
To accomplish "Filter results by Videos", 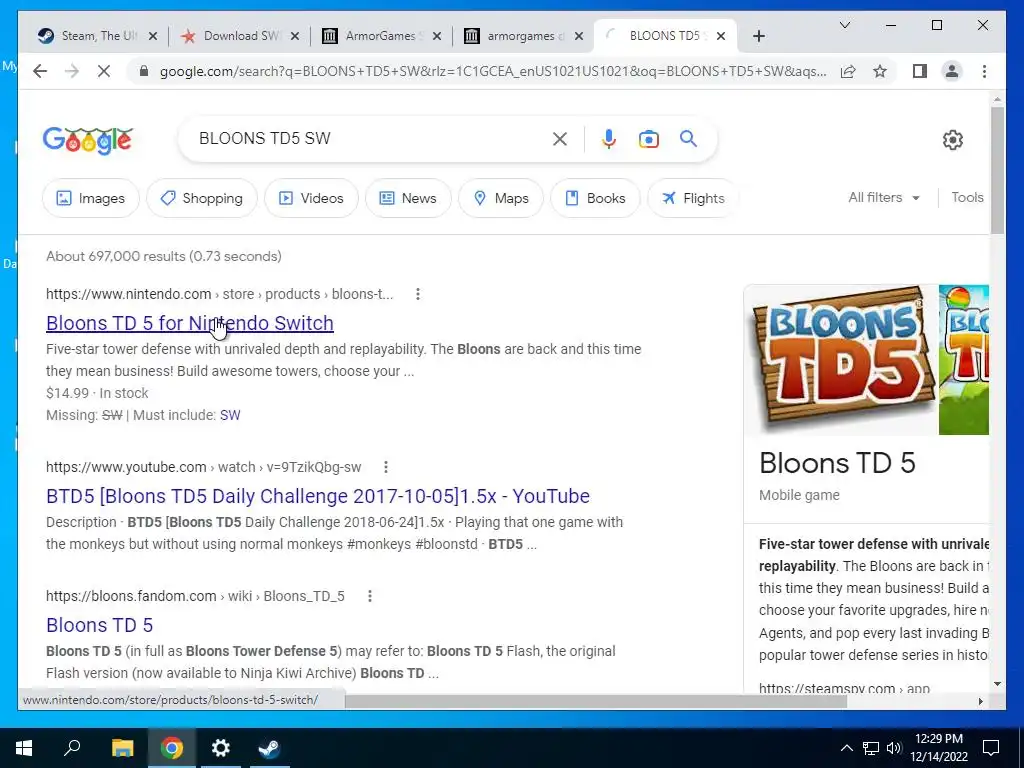I will (311, 198).
